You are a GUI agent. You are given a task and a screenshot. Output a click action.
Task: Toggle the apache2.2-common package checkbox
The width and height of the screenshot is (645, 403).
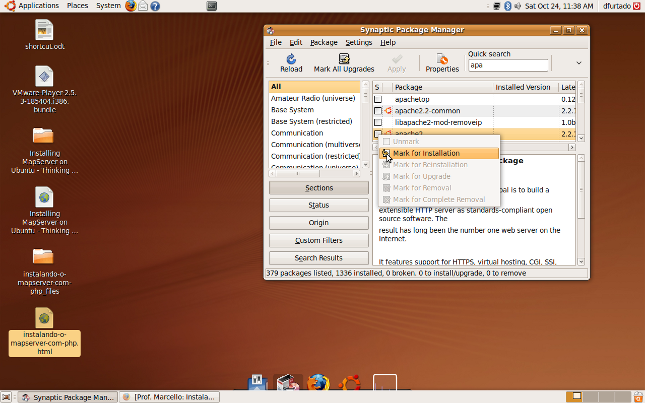click(x=378, y=111)
